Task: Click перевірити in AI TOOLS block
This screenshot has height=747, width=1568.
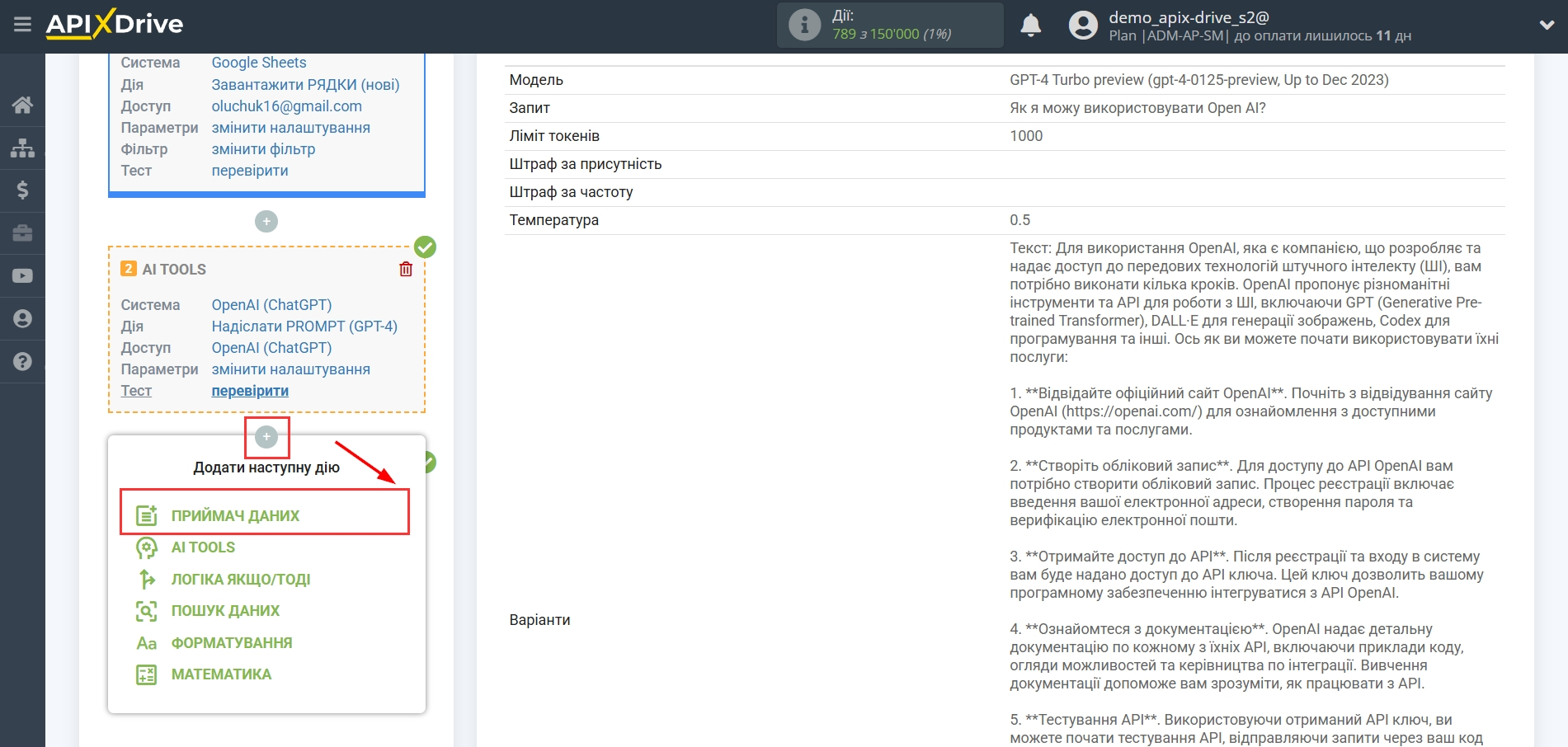Action: click(x=250, y=391)
